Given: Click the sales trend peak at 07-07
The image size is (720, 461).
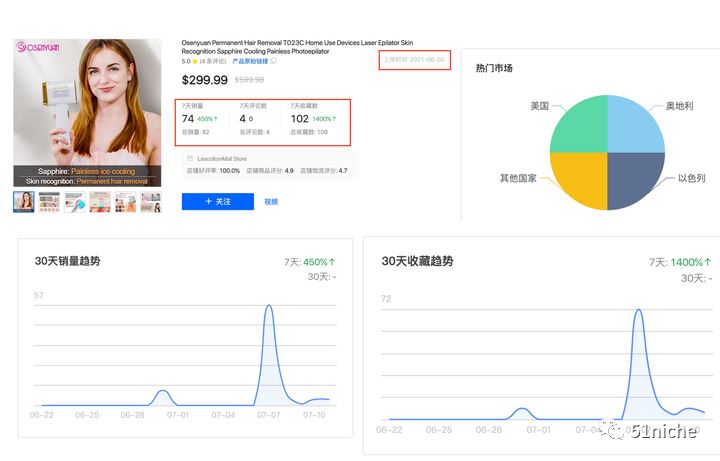Looking at the screenshot, I should pos(269,305).
